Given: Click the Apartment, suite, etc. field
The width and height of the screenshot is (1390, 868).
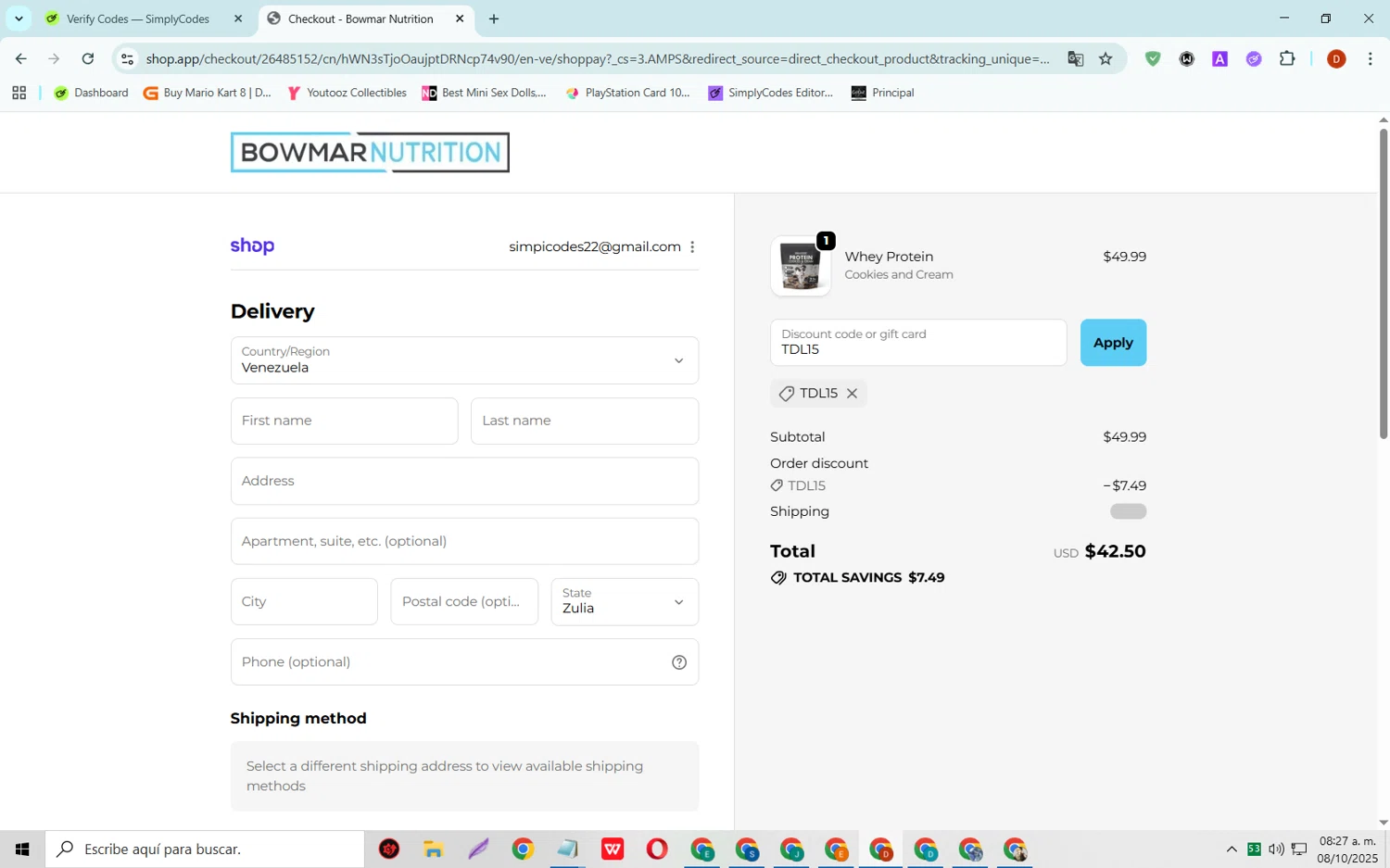Looking at the screenshot, I should pos(464,541).
